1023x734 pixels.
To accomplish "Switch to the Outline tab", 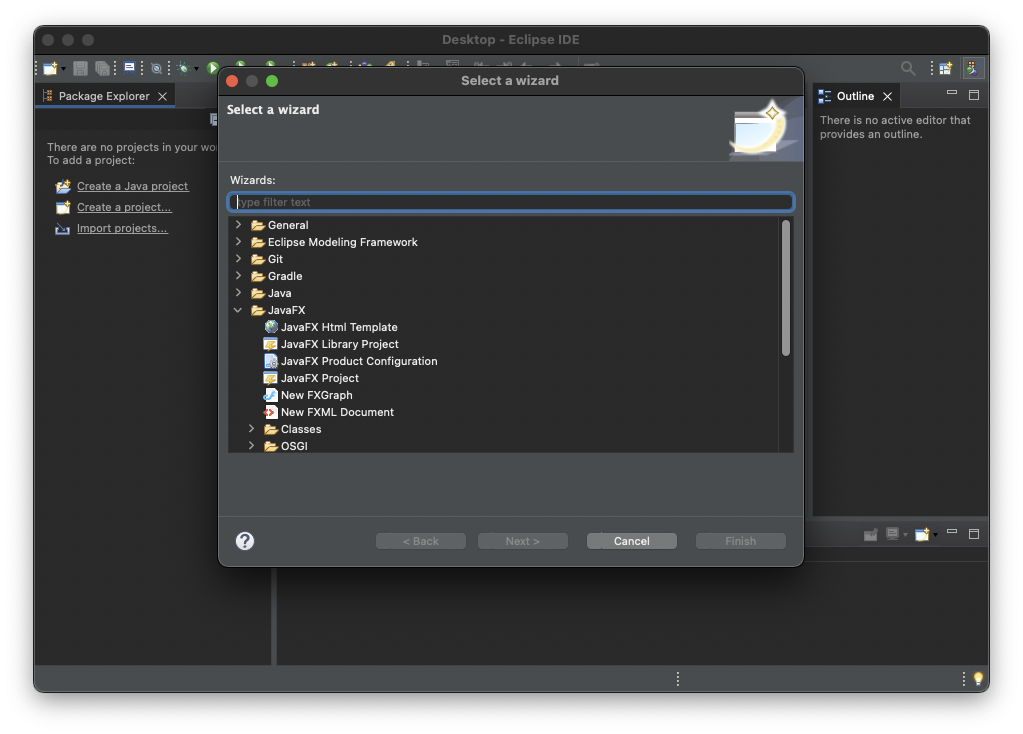I will 855,96.
